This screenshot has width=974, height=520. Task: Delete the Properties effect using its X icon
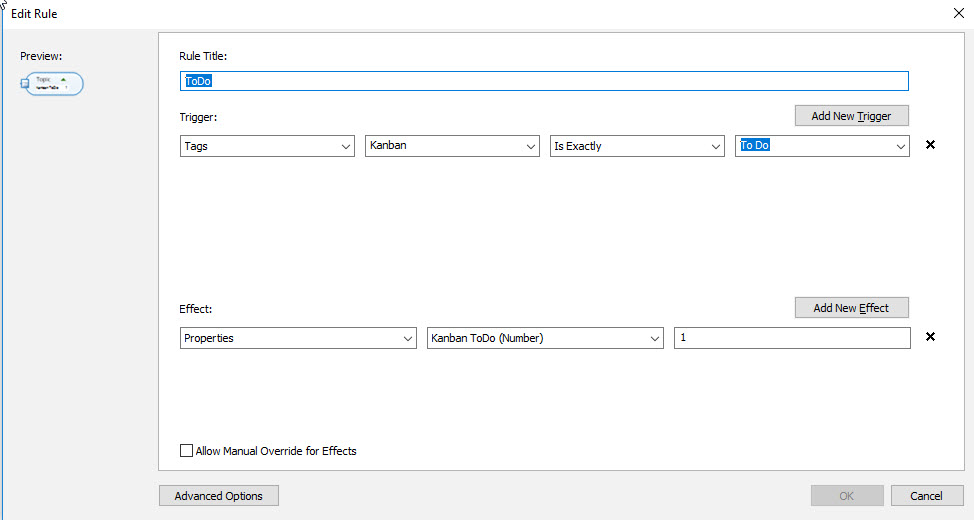tap(930, 338)
